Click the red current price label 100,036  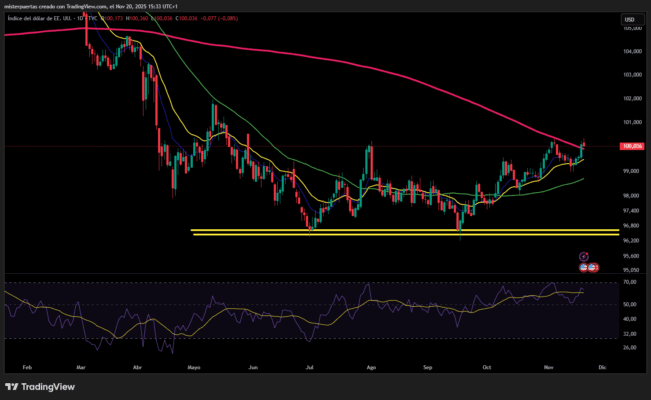(x=631, y=146)
